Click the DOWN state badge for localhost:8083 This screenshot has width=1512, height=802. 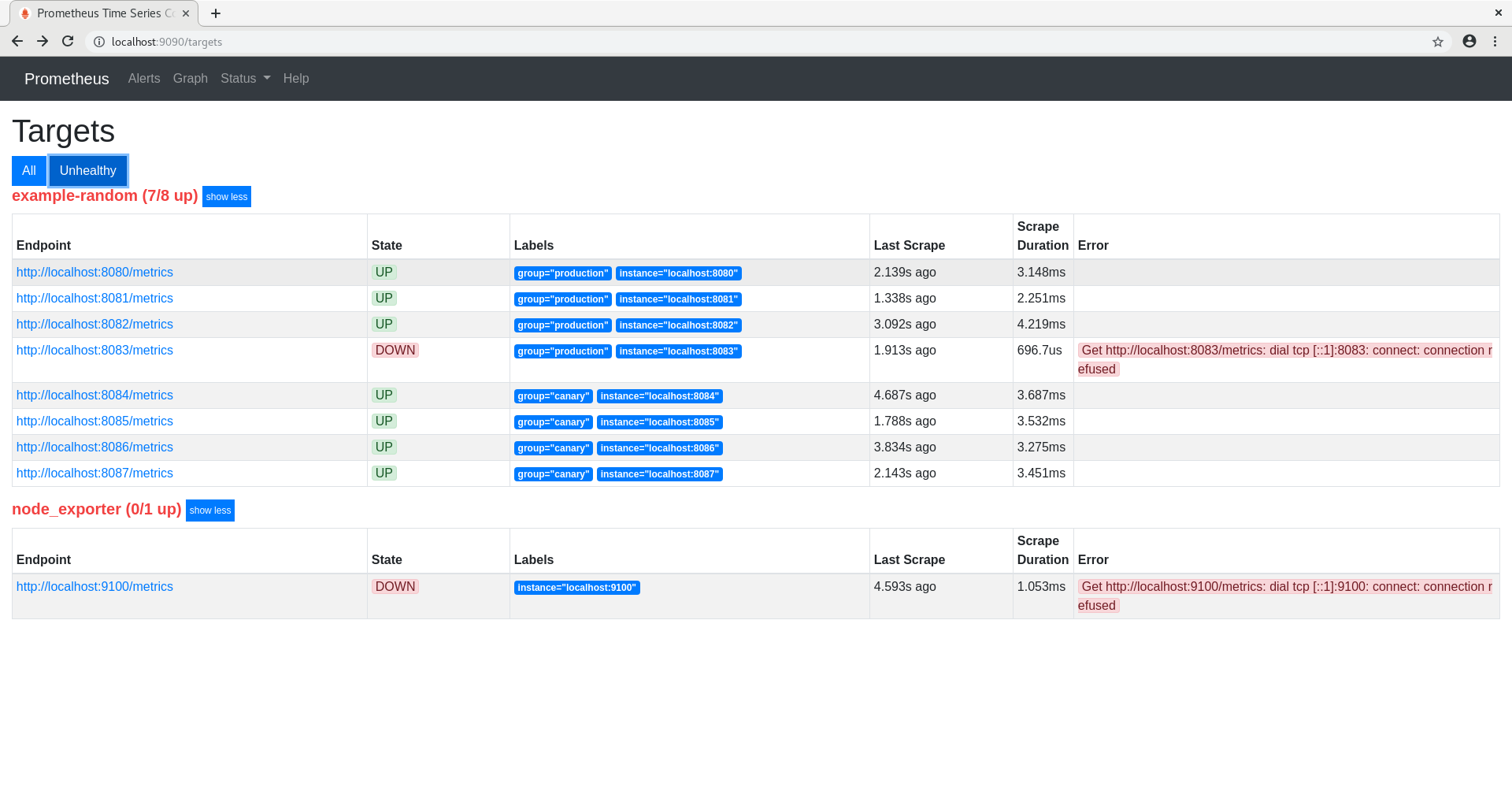pyautogui.click(x=395, y=351)
